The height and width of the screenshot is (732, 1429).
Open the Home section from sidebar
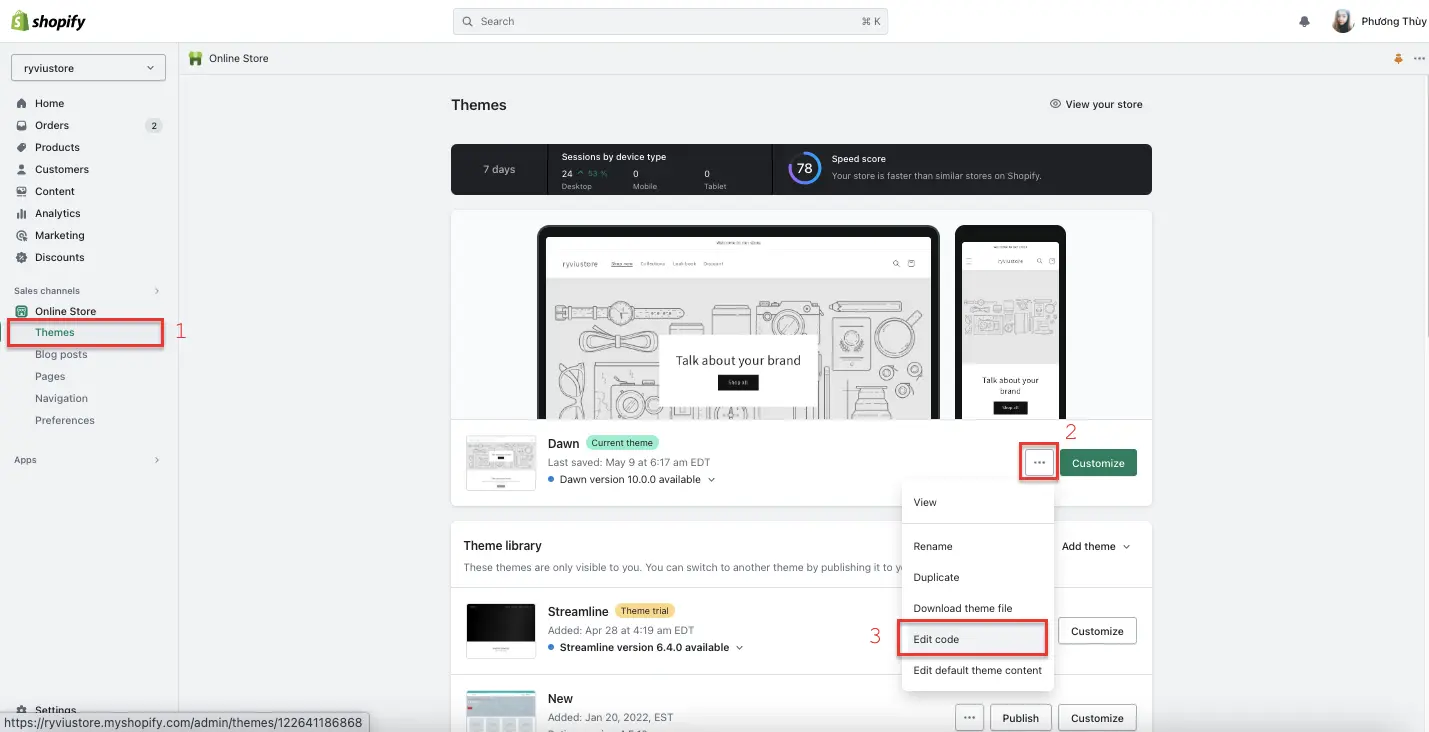point(48,103)
